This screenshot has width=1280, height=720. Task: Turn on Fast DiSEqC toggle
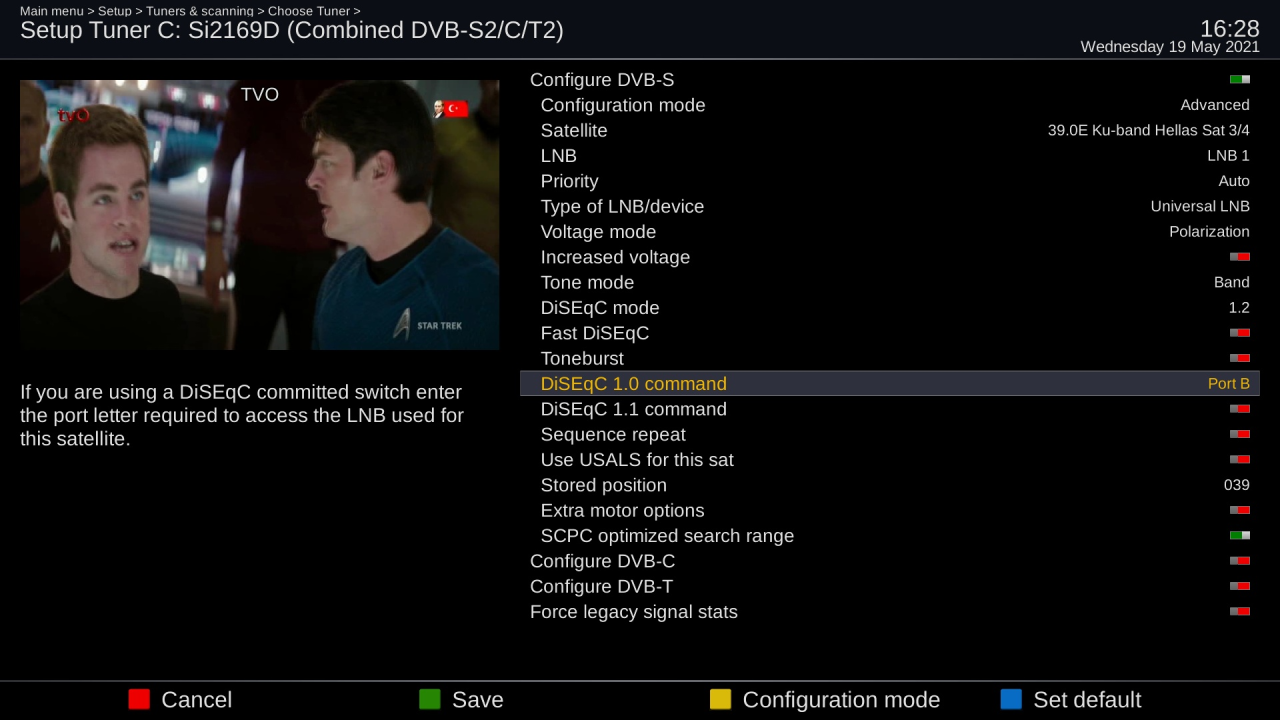click(x=1240, y=333)
